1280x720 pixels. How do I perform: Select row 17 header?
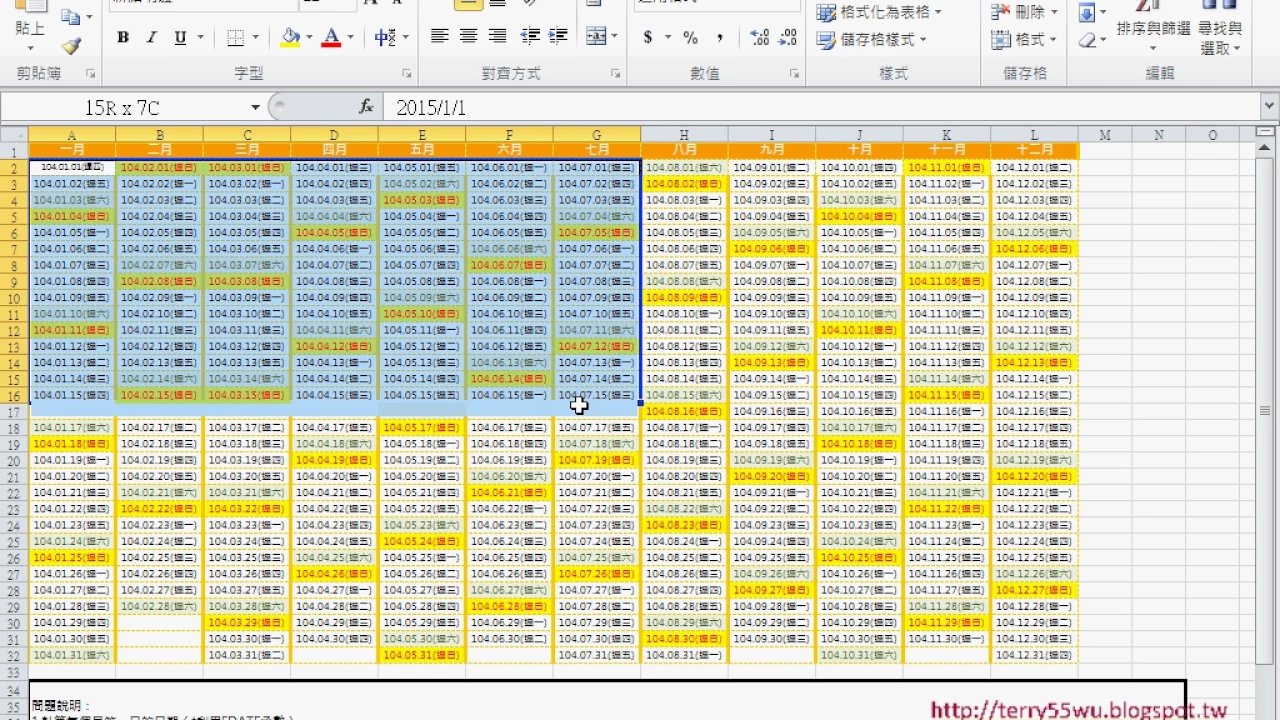(14, 412)
